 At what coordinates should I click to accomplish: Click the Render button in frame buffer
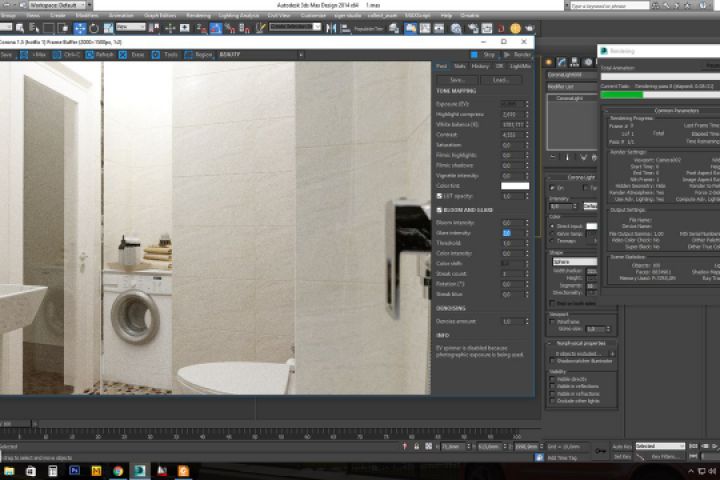tap(517, 55)
